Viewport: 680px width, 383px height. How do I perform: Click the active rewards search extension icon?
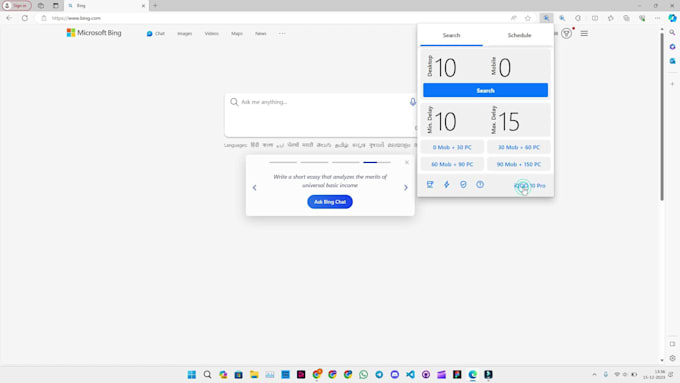pos(546,18)
